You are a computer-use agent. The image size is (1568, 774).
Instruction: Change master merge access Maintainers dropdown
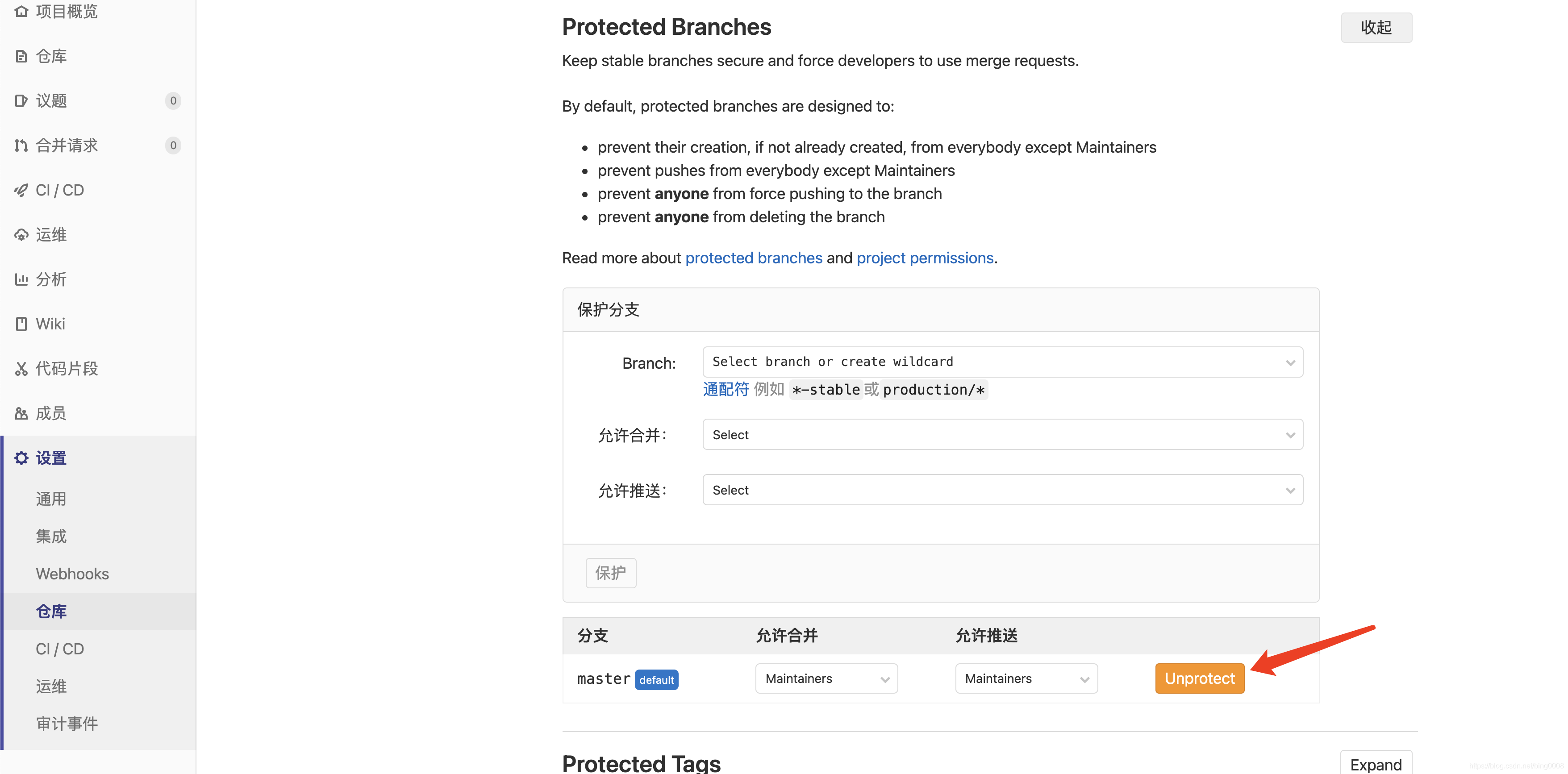pos(826,678)
